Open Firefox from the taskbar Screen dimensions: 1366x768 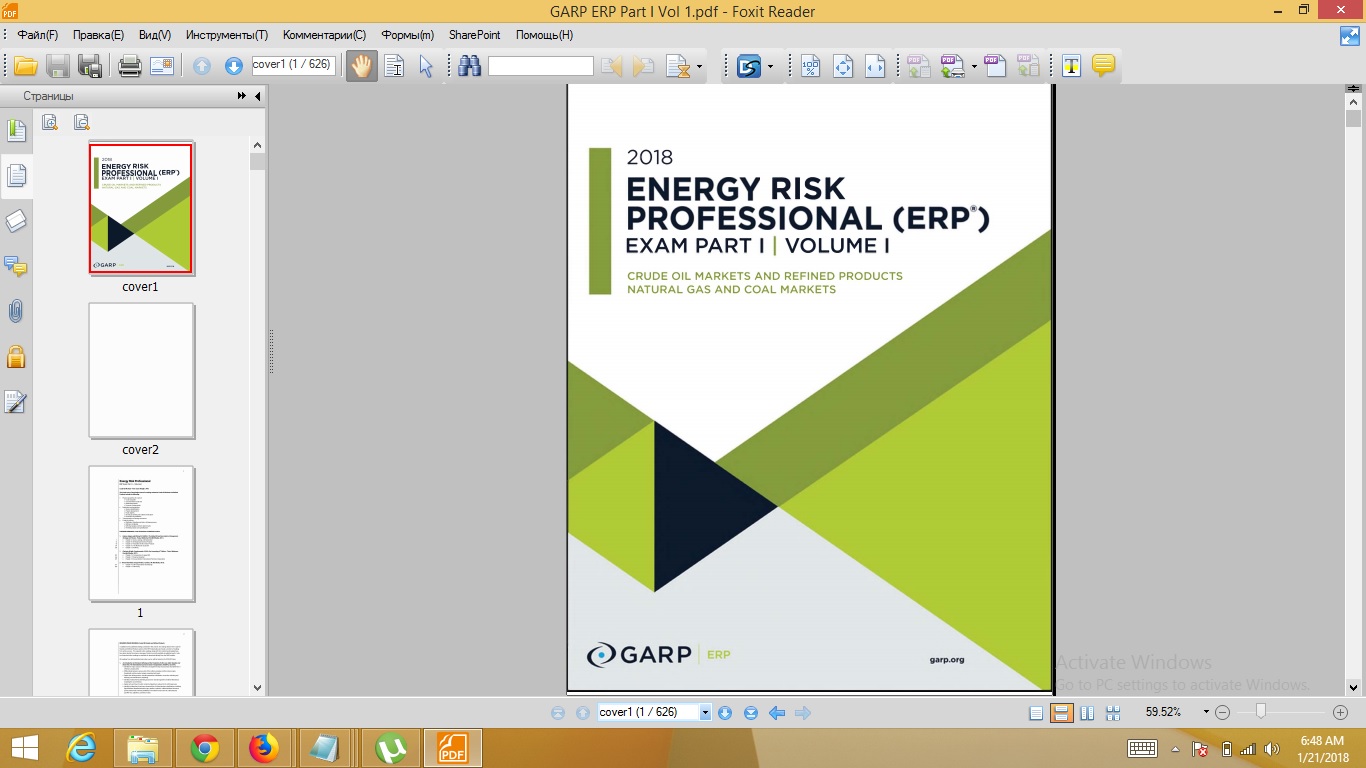tap(264, 748)
